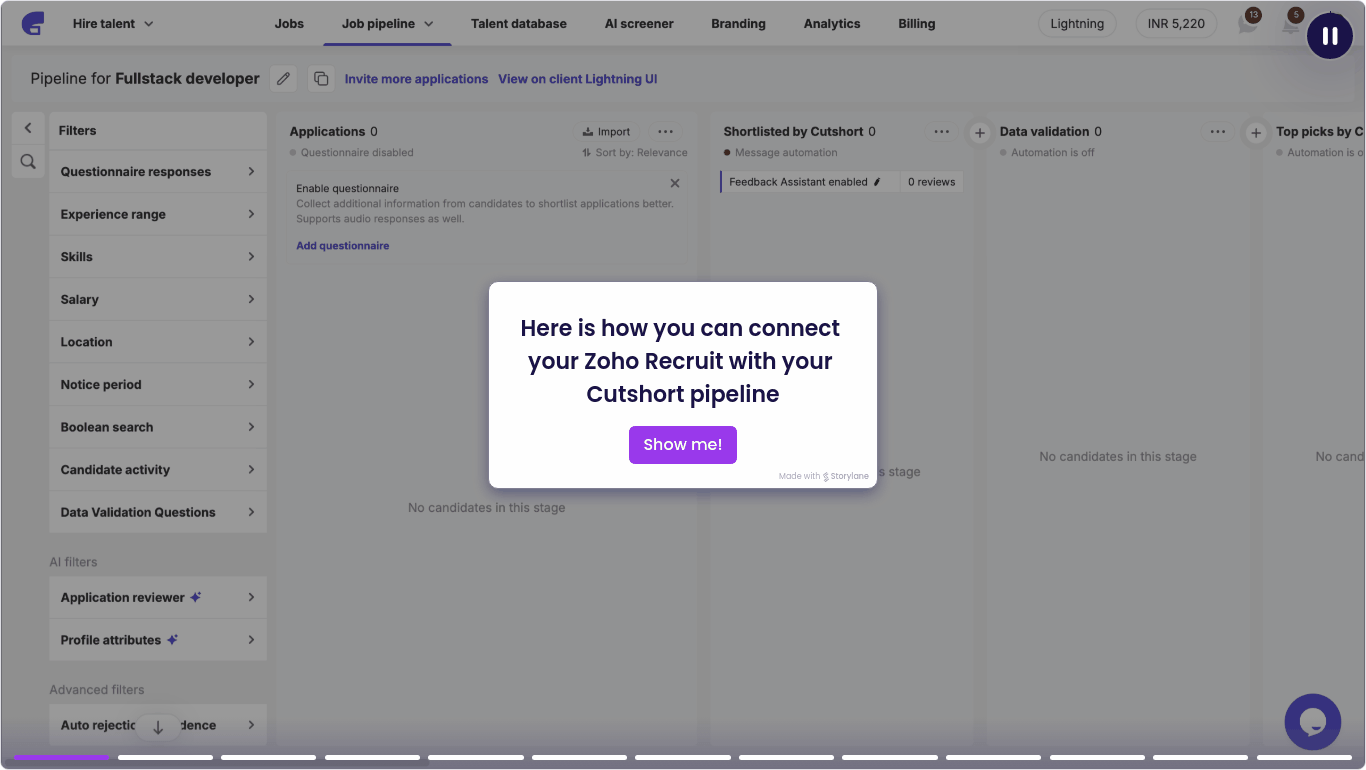Open the Data validation three-dots menu
This screenshot has height=770, width=1366.
coord(1217,131)
